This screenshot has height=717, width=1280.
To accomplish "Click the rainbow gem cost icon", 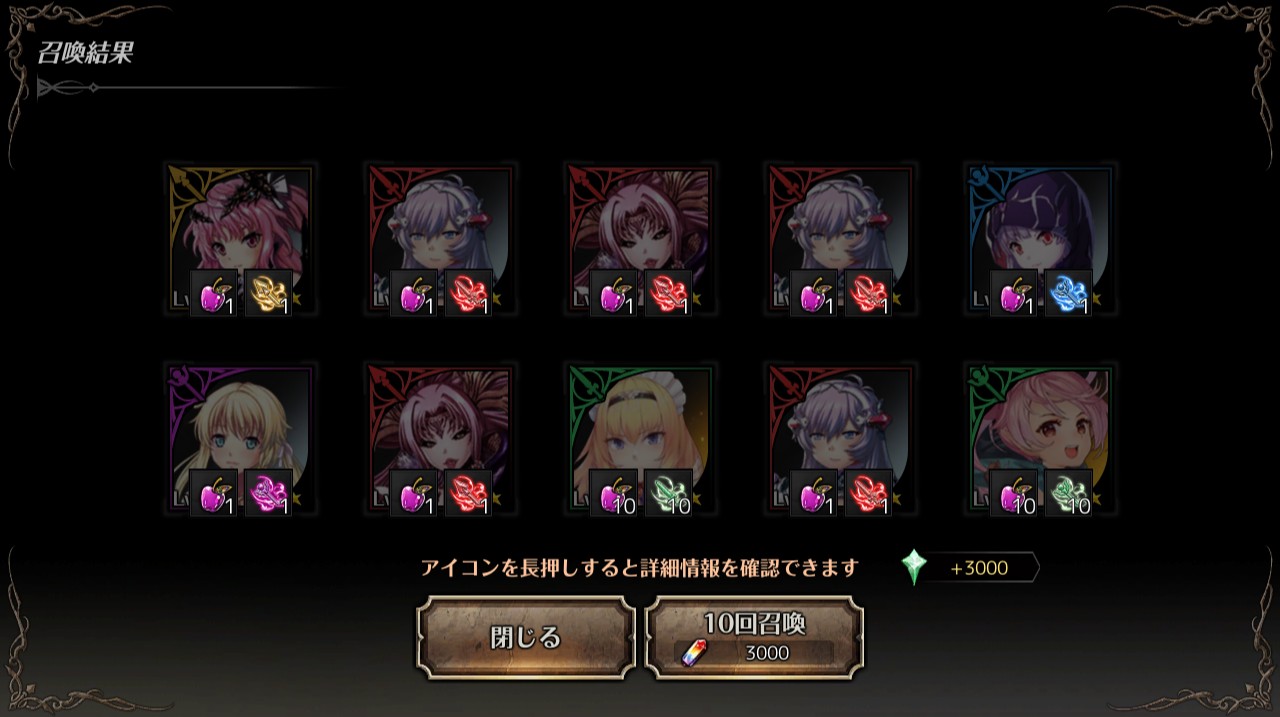I will (x=691, y=653).
